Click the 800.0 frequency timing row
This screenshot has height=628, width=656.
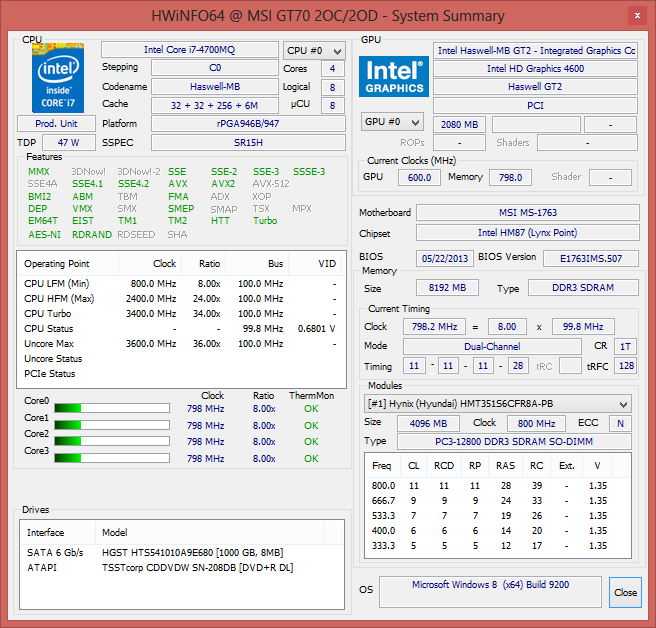497,486
